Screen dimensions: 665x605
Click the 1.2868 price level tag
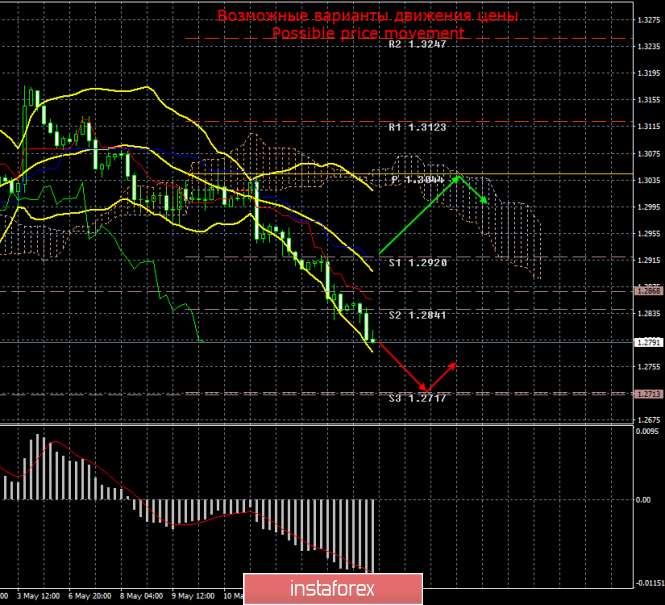click(649, 291)
